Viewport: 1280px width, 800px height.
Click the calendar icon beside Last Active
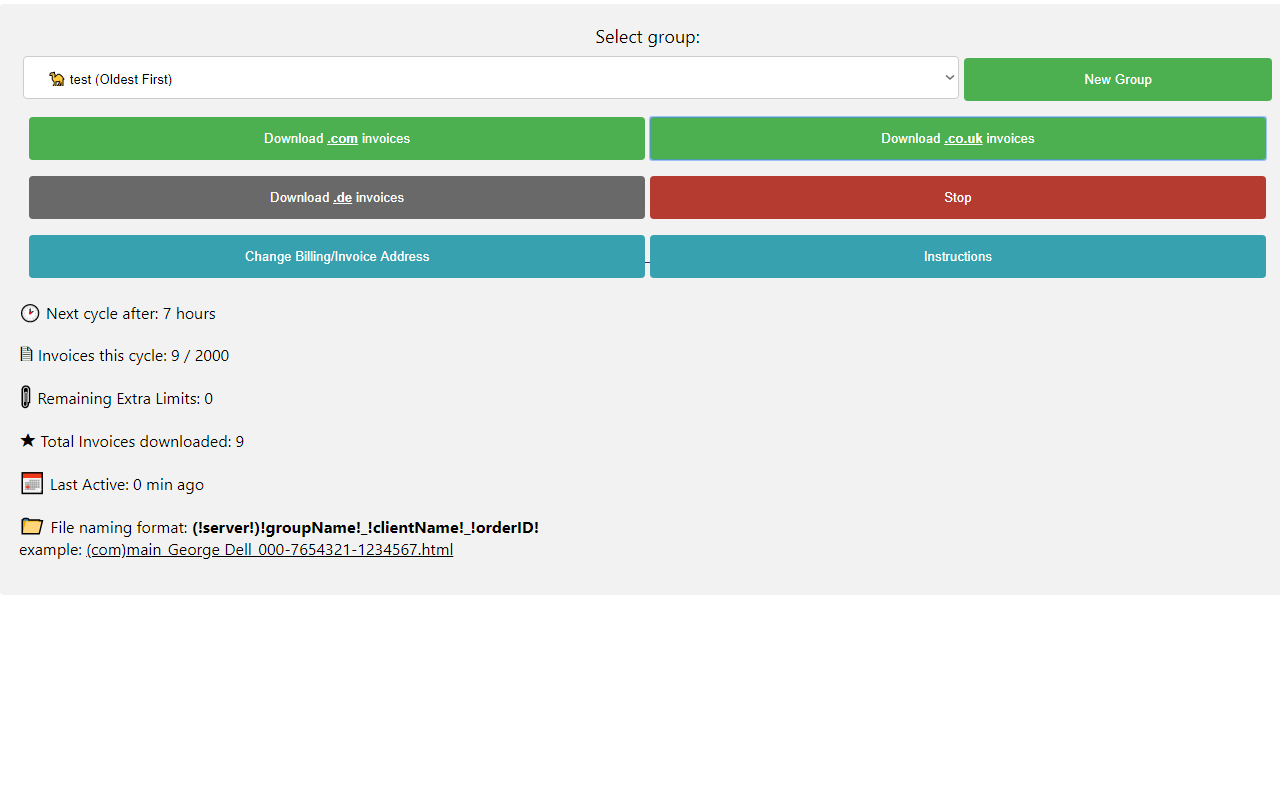(x=32, y=483)
